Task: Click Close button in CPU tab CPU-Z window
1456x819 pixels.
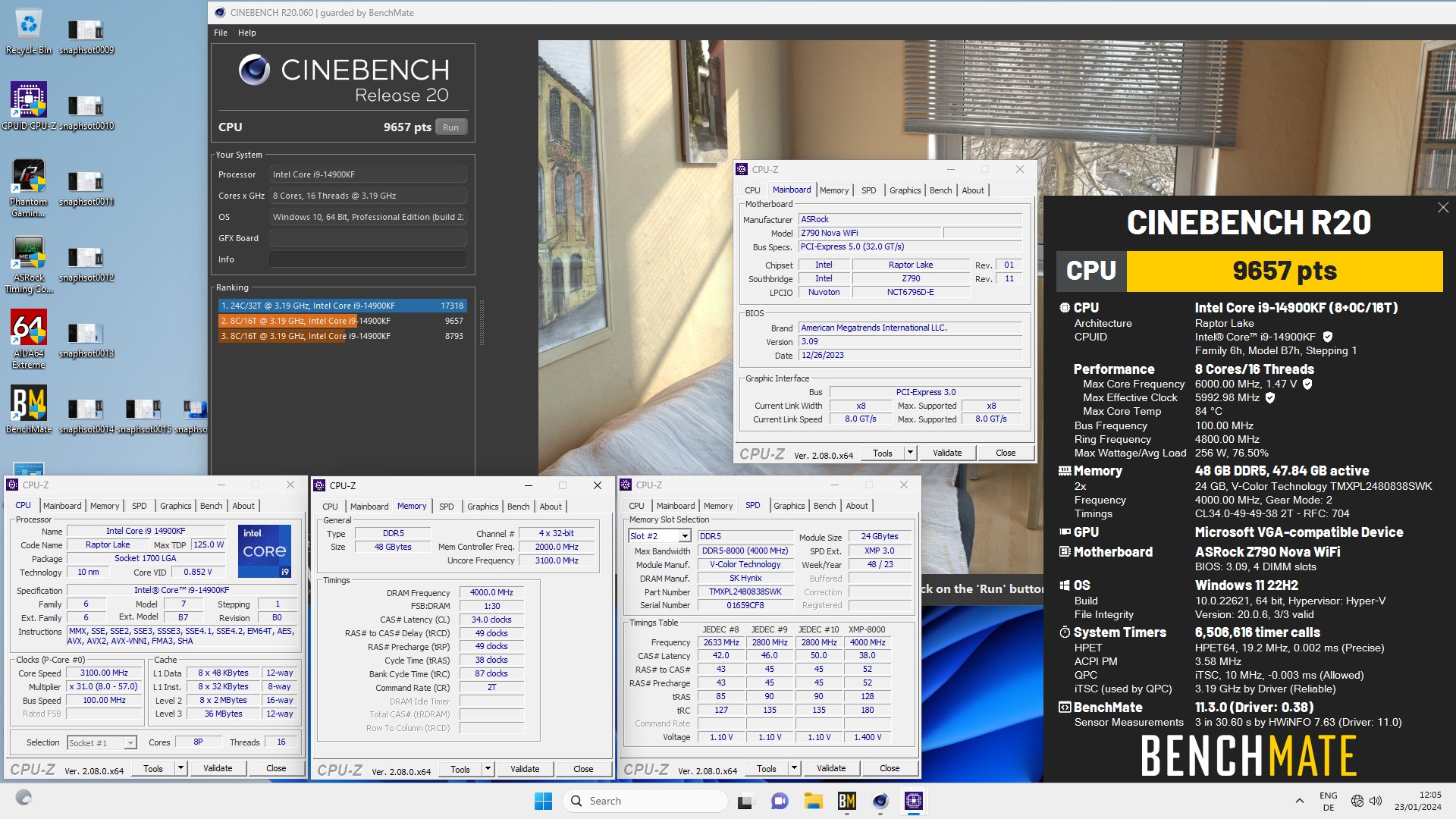Action: (276, 768)
